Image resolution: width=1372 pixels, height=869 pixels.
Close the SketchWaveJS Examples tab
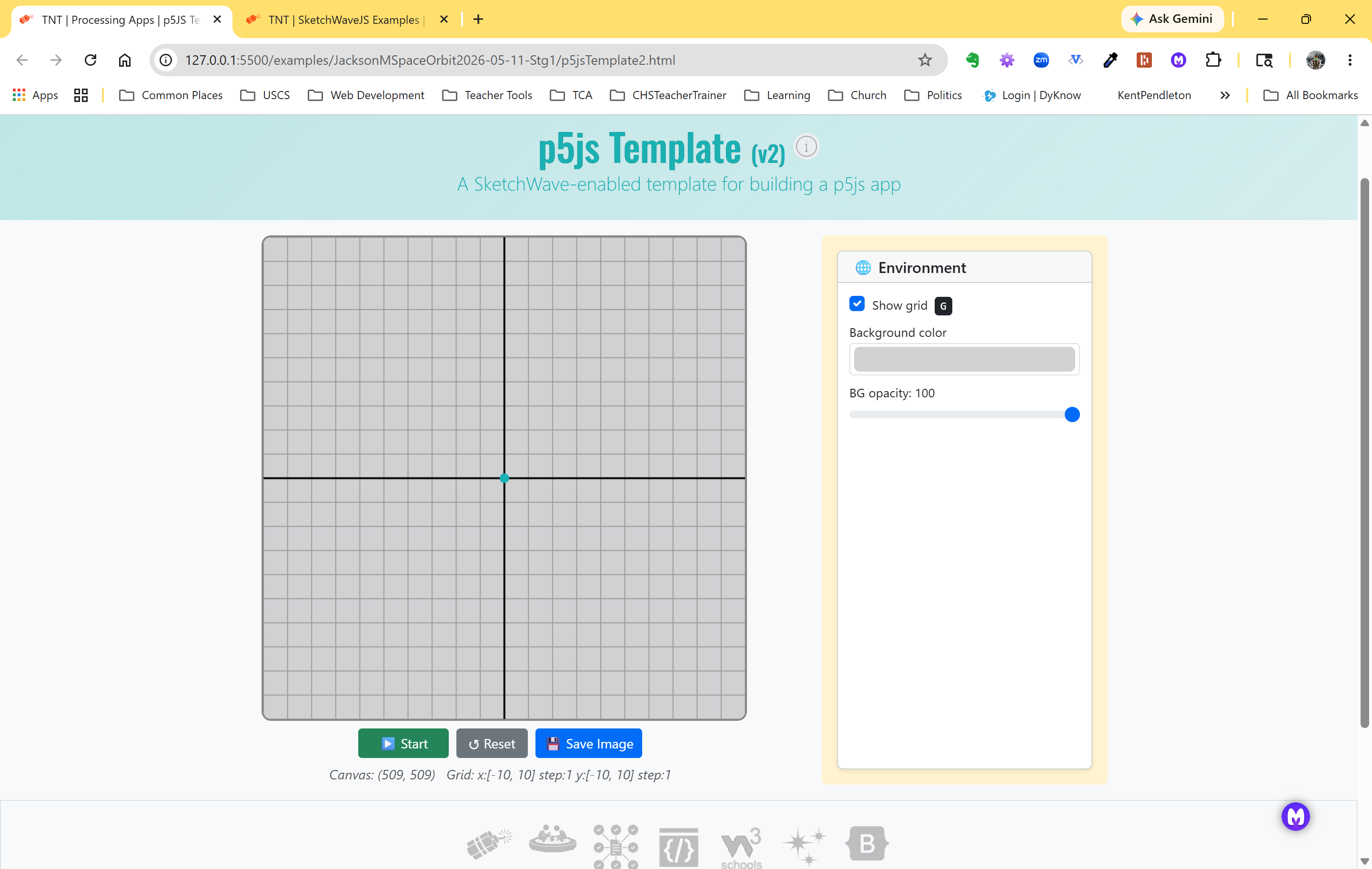[444, 20]
